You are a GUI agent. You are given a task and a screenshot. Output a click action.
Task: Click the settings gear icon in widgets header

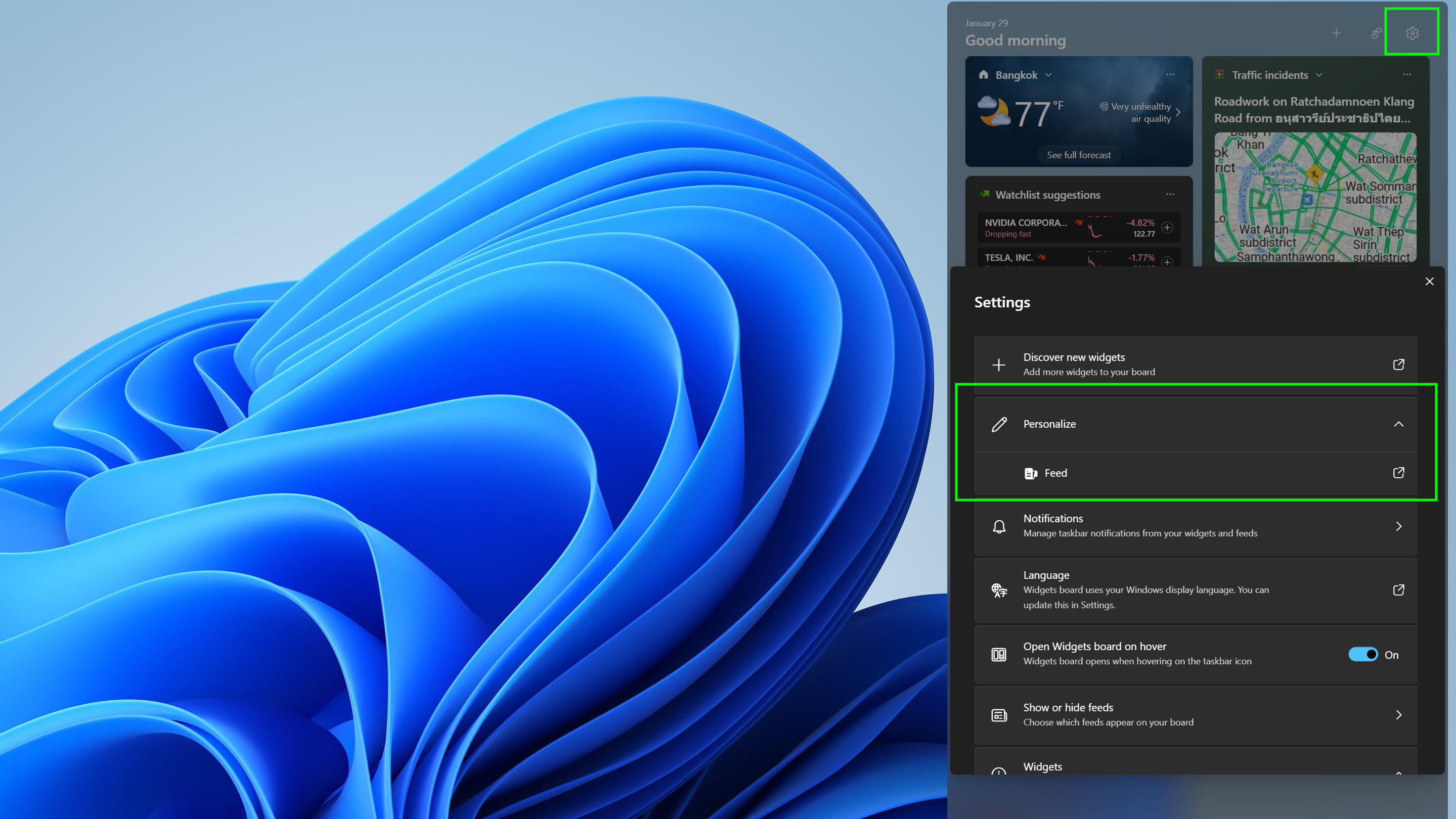pyautogui.click(x=1411, y=33)
